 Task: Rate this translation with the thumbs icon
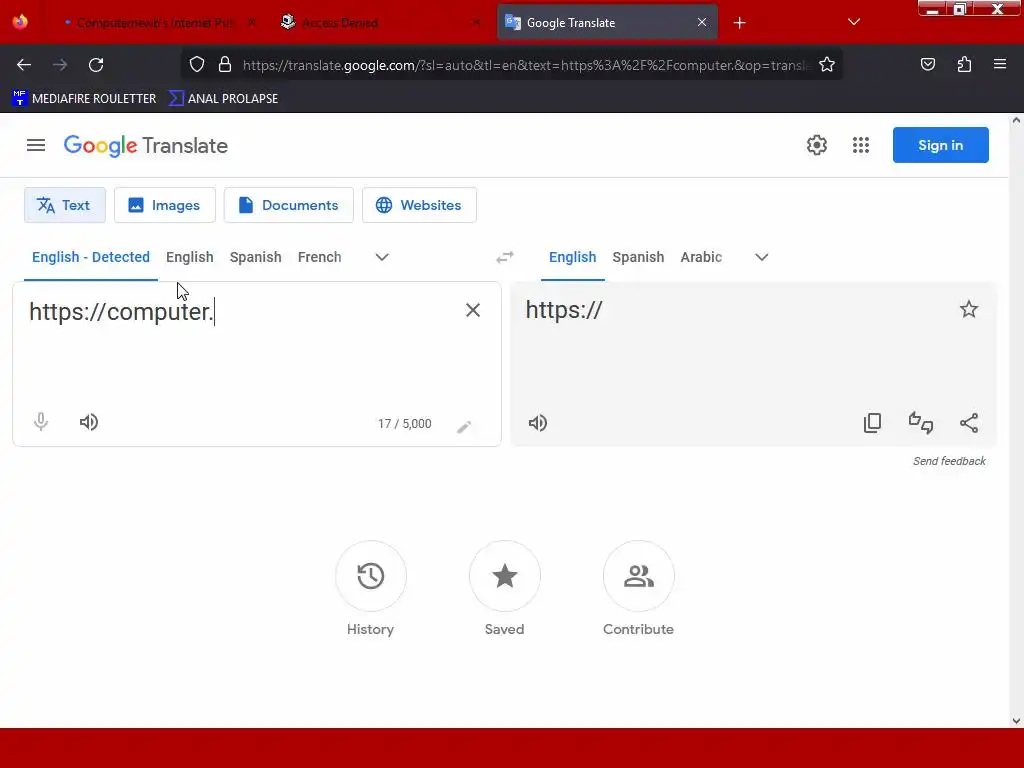[x=921, y=423]
